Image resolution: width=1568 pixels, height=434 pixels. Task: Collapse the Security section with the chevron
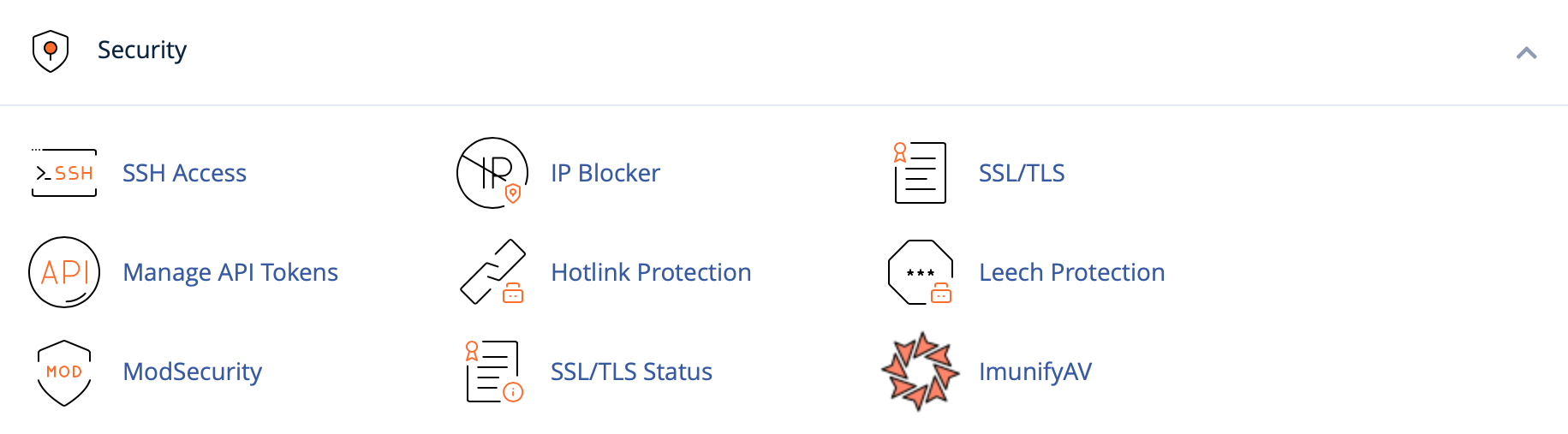[1526, 53]
